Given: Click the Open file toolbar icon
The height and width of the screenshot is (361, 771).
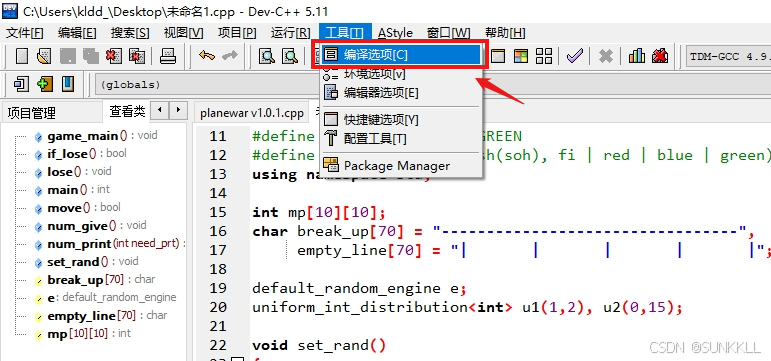Looking at the screenshot, I should coord(44,56).
